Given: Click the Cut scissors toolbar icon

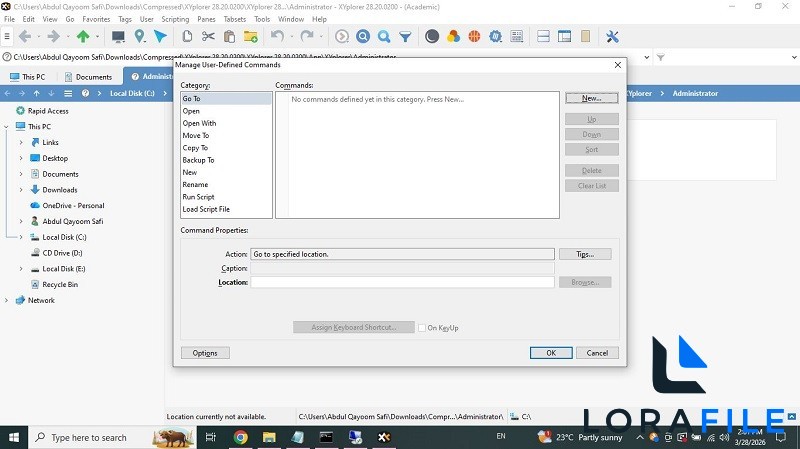Looking at the screenshot, I should [208, 36].
